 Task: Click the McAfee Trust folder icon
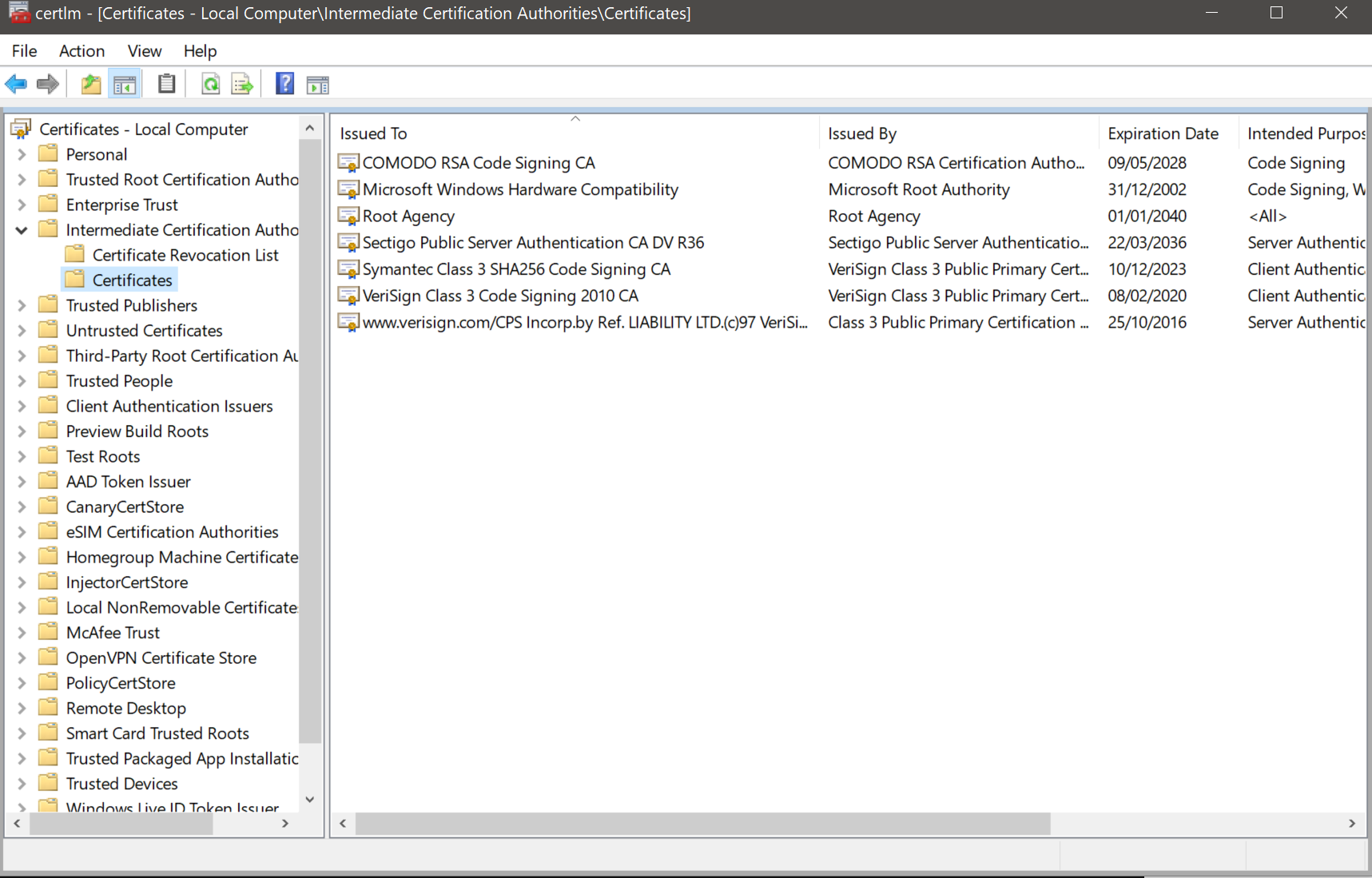(49, 632)
